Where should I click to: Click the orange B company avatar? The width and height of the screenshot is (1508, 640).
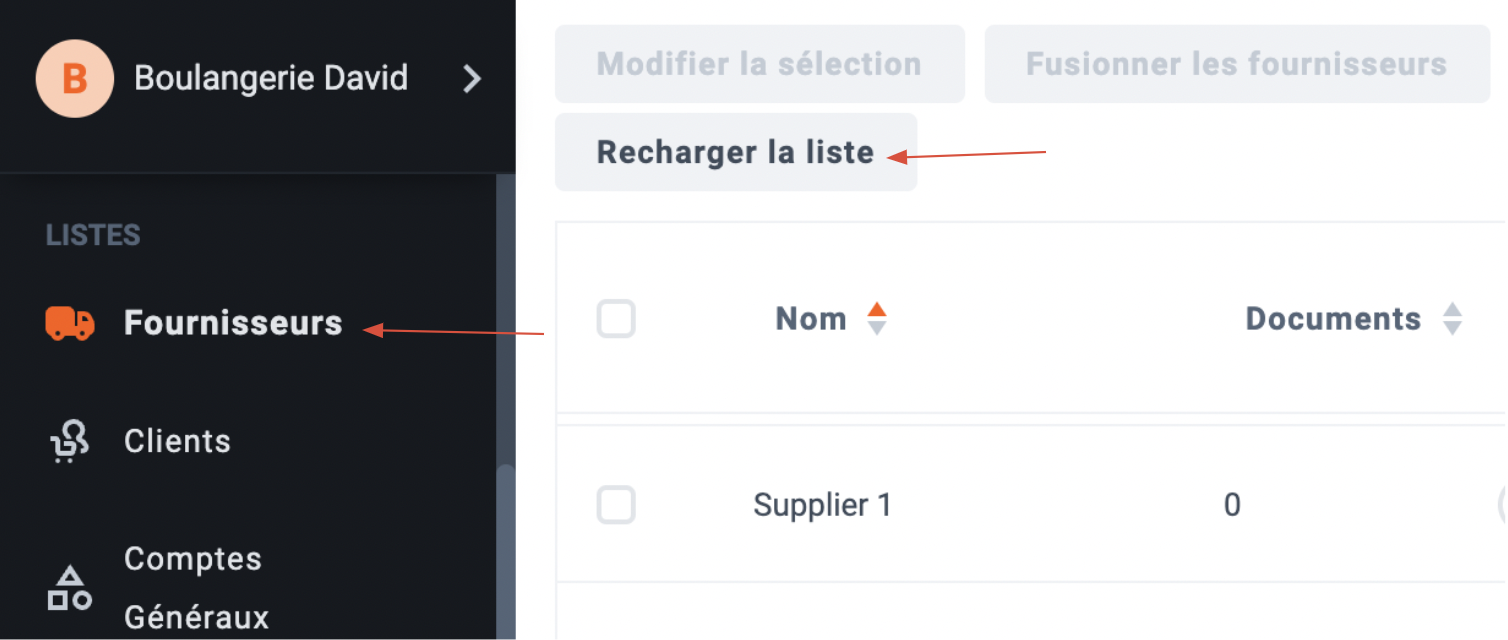[74, 78]
